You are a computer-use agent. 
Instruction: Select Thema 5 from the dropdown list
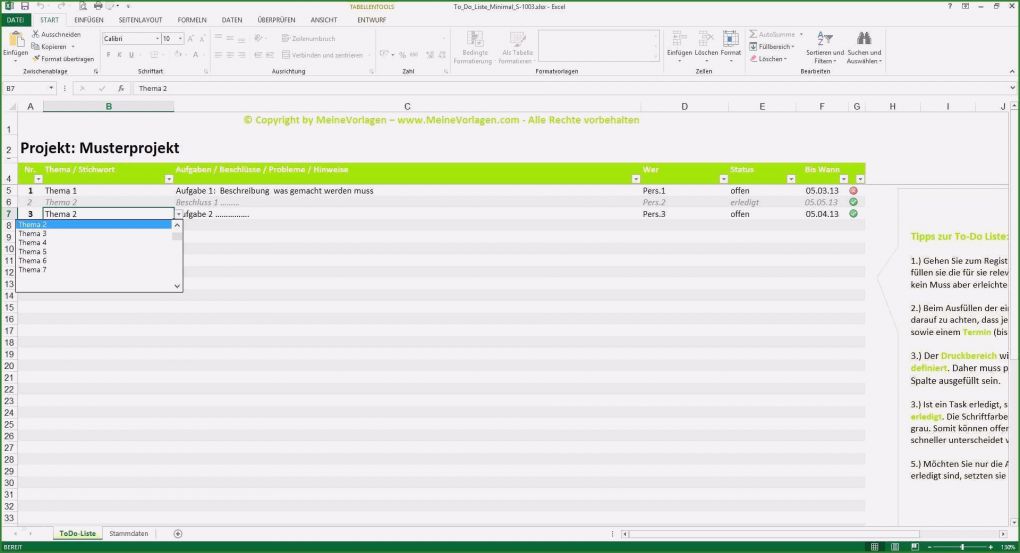click(32, 252)
